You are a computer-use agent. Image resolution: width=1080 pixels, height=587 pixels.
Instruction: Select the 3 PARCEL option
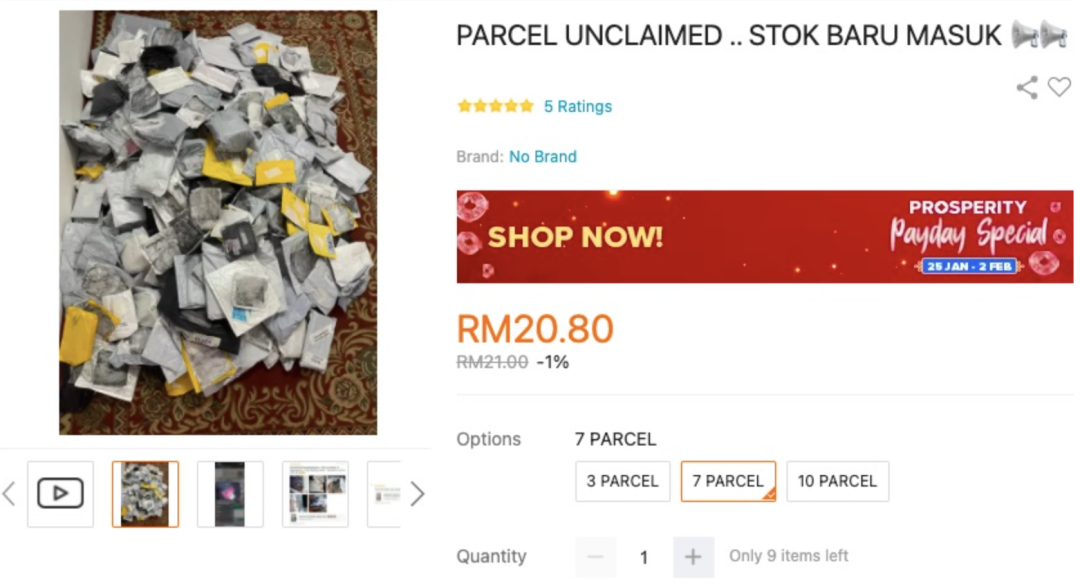click(622, 481)
